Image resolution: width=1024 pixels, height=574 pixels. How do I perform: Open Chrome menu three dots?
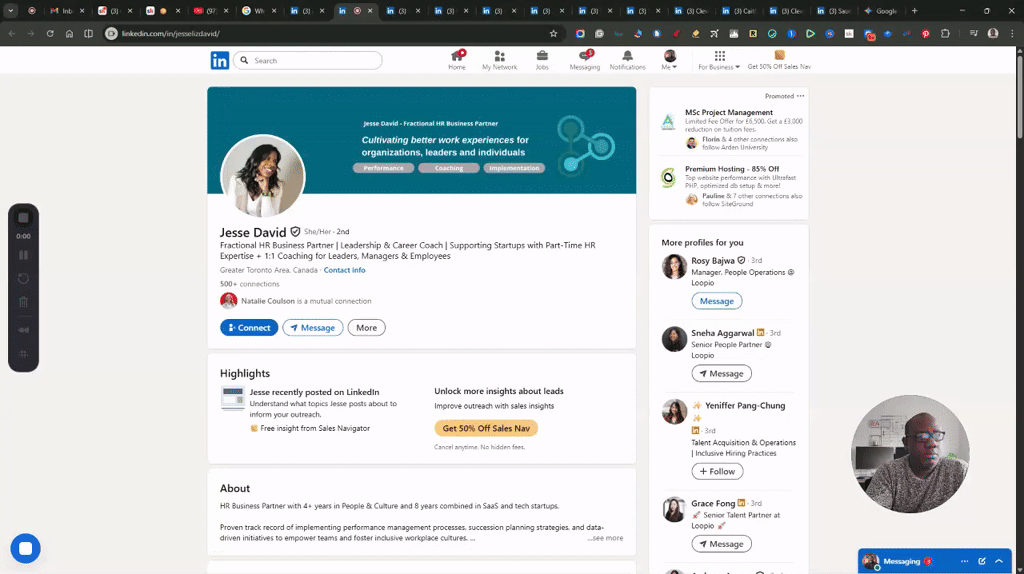click(1012, 33)
